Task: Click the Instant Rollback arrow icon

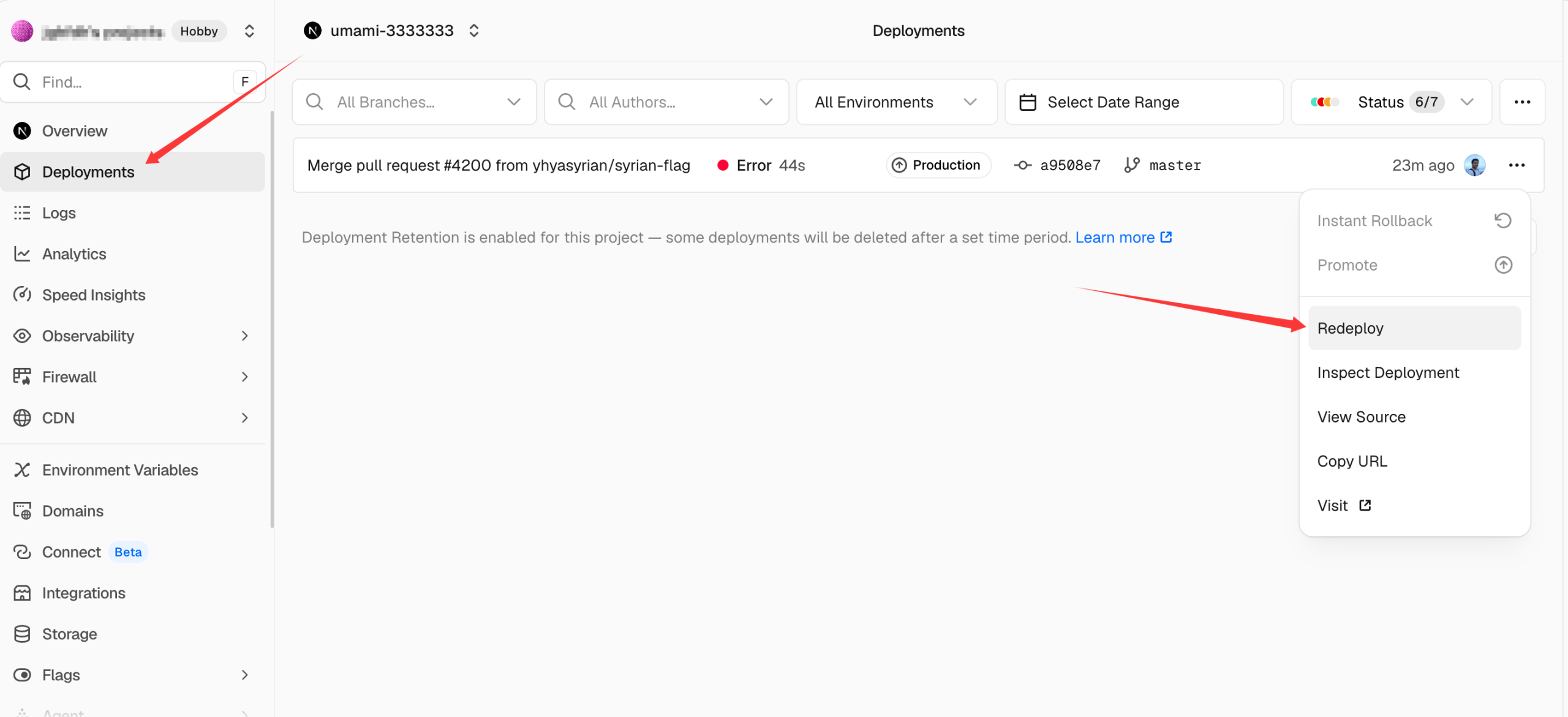Action: tap(1503, 220)
